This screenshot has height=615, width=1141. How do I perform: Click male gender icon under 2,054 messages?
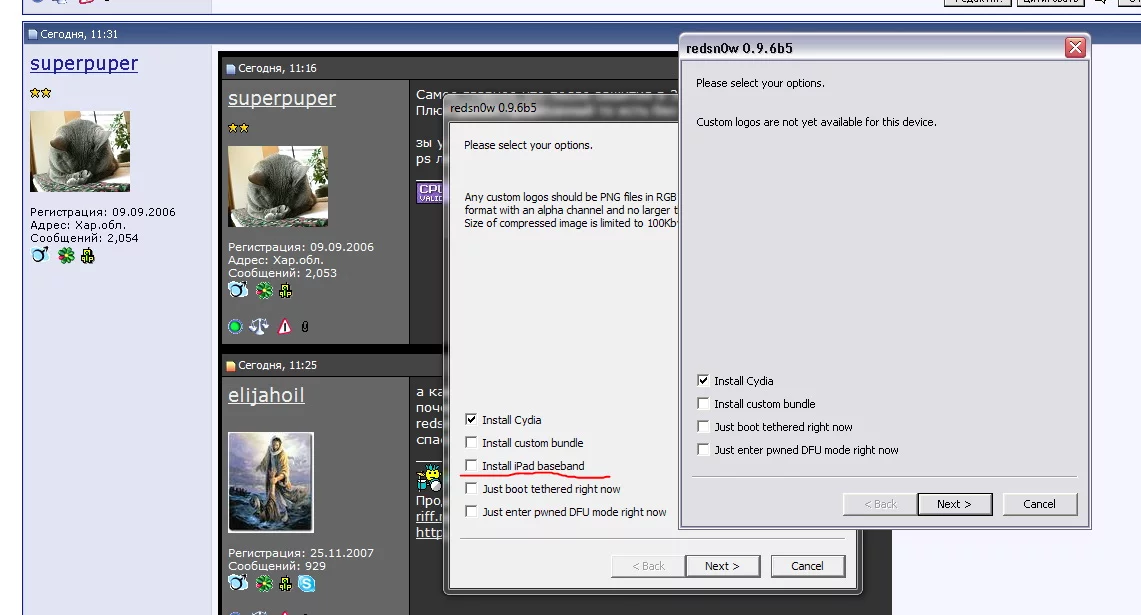click(40, 255)
